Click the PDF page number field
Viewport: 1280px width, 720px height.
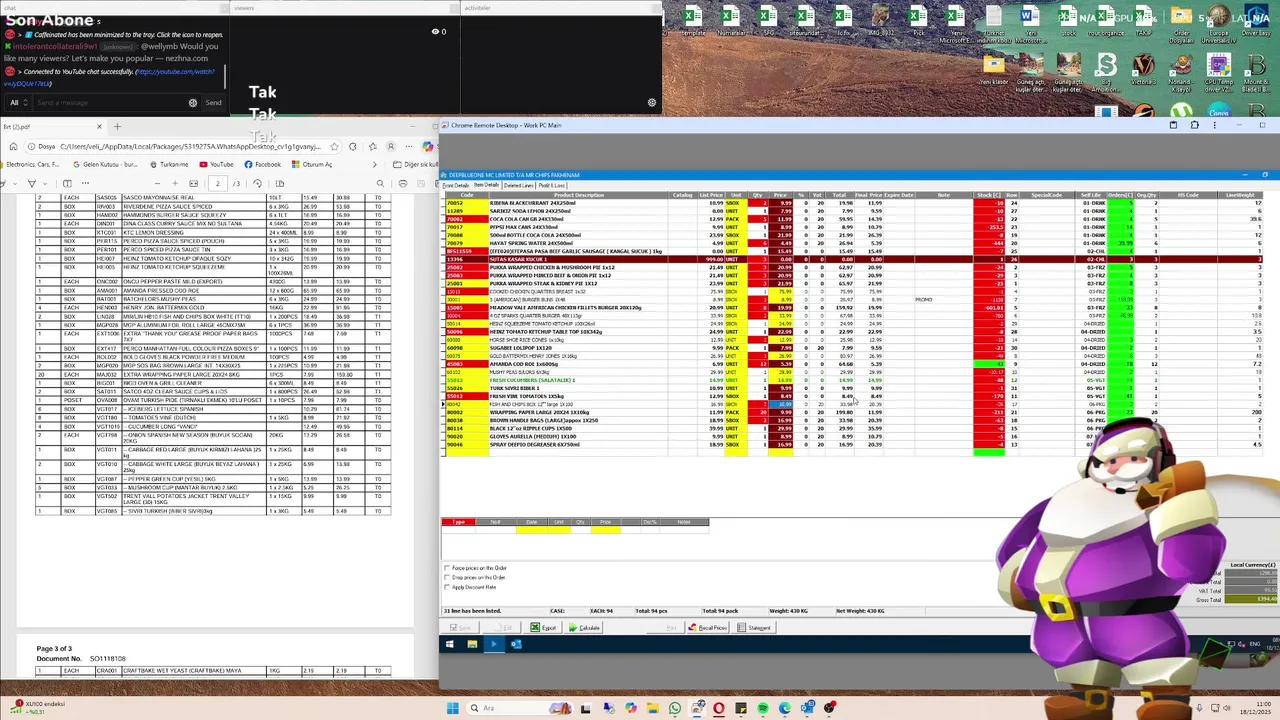pyautogui.click(x=217, y=183)
